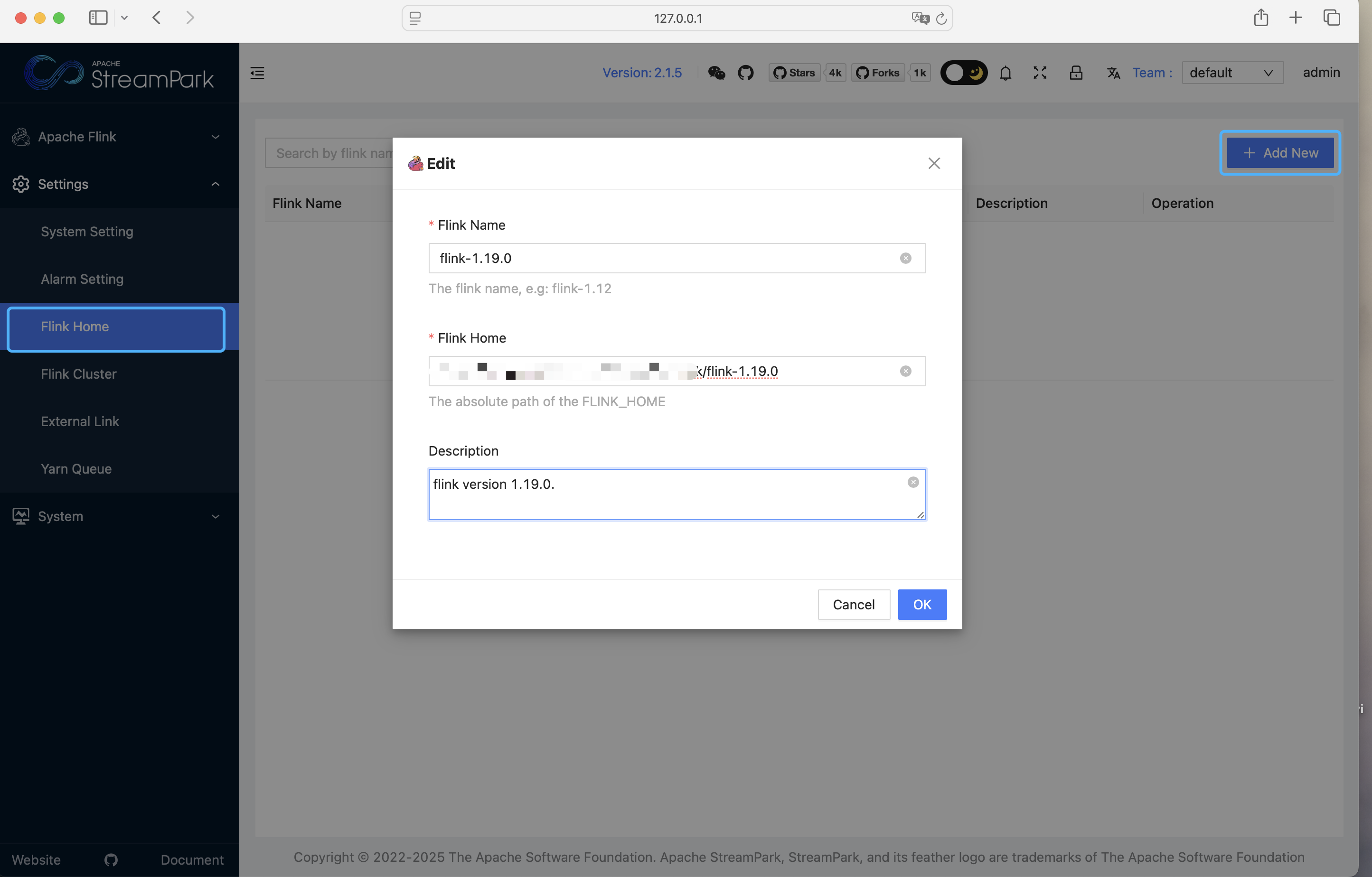Open the GitHub icon in top bar
The height and width of the screenshot is (877, 1372).
coord(745,73)
